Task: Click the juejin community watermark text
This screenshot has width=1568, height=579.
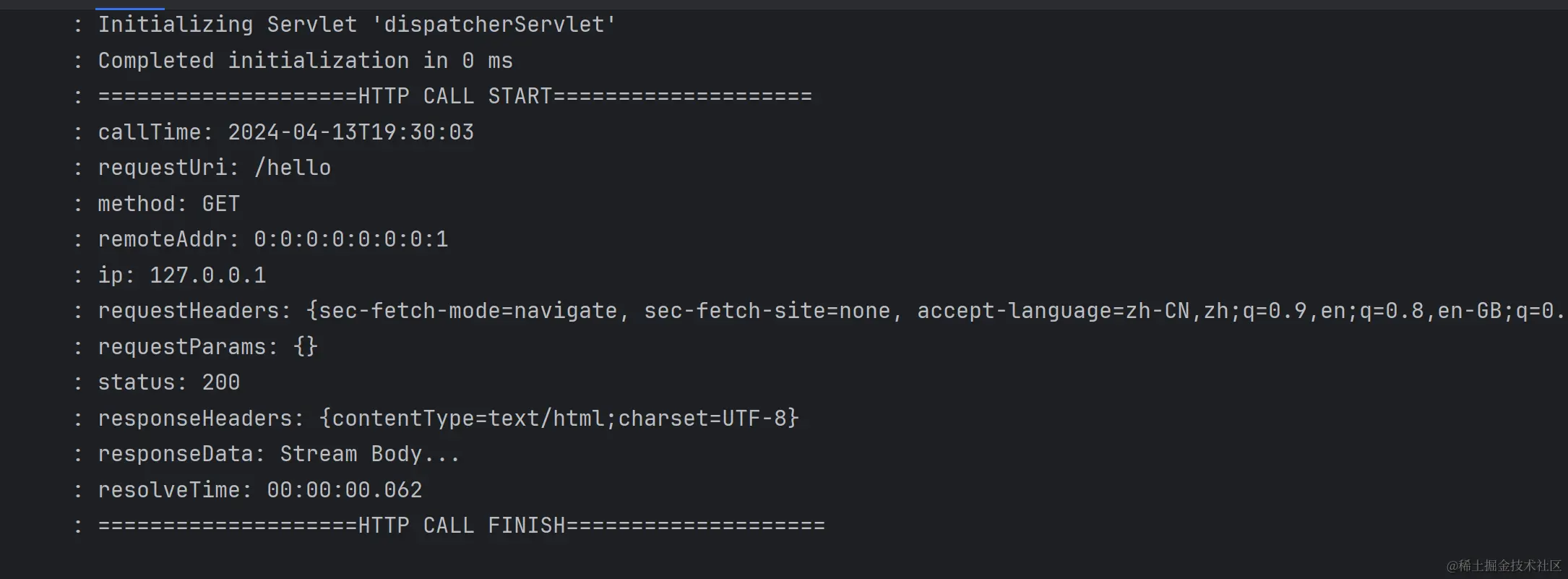Action: point(1504,565)
